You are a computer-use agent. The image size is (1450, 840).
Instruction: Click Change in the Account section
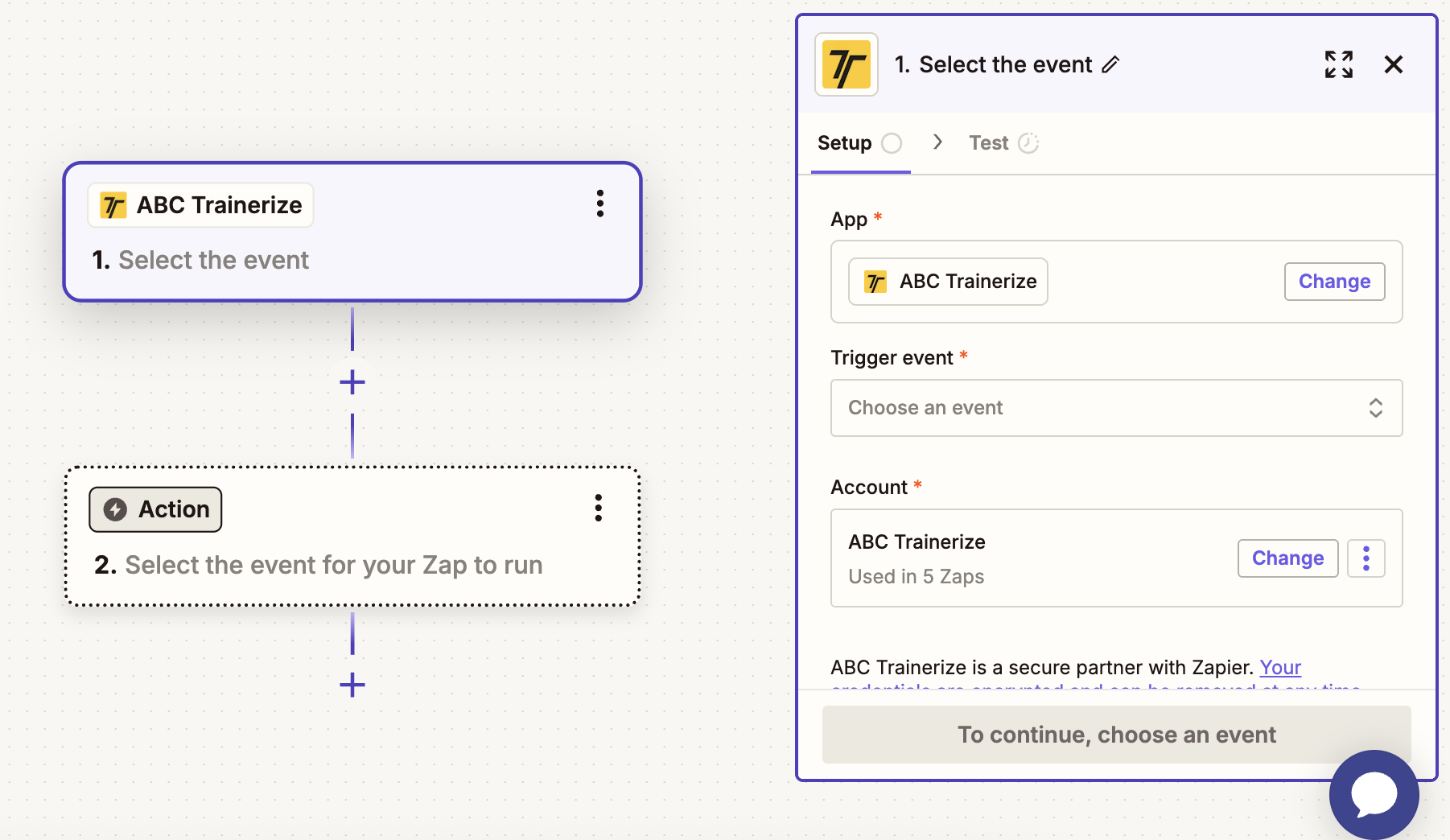pyautogui.click(x=1287, y=558)
